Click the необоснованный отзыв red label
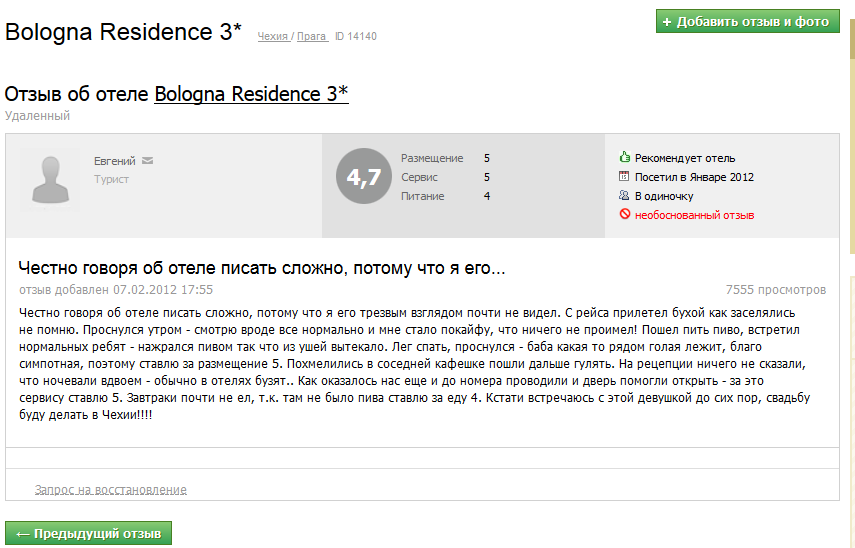Image resolution: width=855 pixels, height=548 pixels. (694, 215)
